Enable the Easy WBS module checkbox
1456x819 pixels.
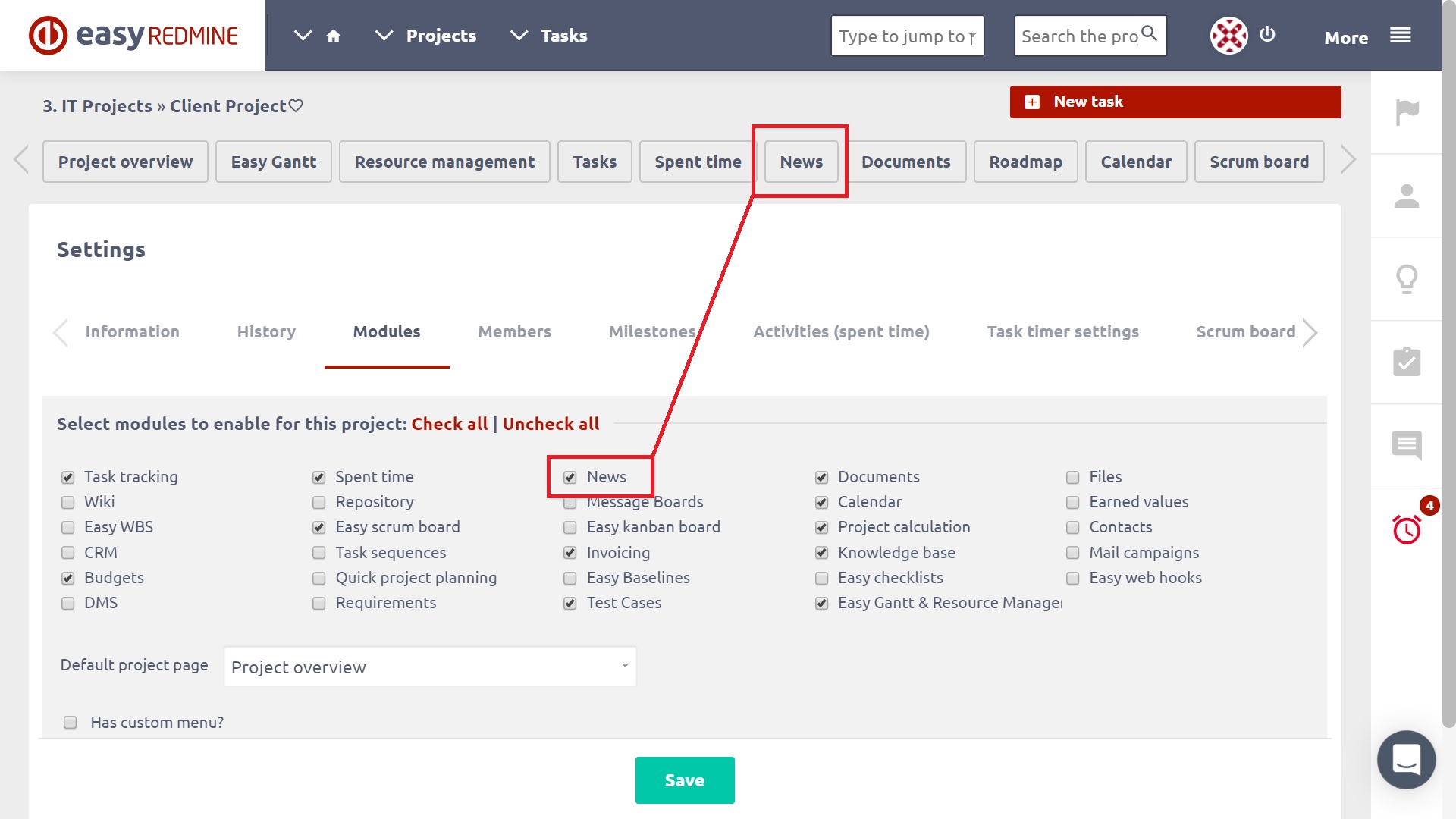[68, 528]
